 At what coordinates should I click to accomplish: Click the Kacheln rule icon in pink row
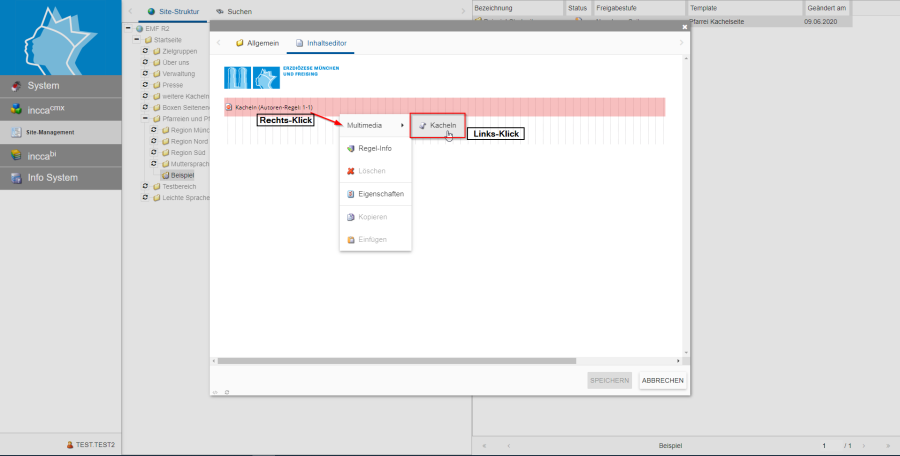pyautogui.click(x=229, y=106)
